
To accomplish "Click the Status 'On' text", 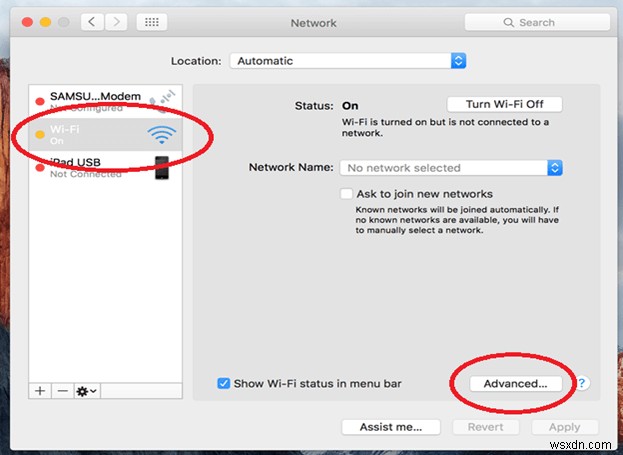I will [350, 106].
